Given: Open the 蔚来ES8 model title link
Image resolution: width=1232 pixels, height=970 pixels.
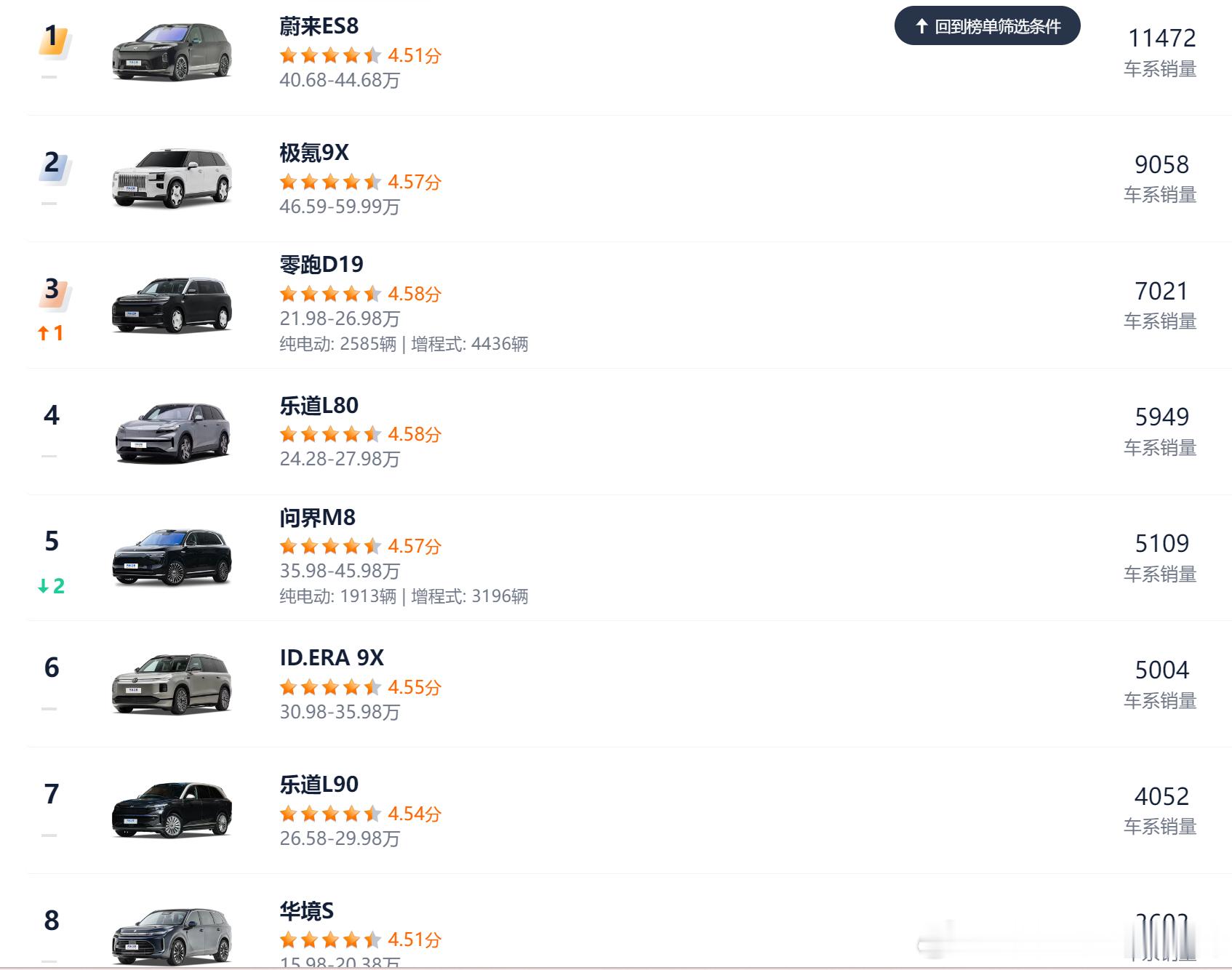Looking at the screenshot, I should click(x=319, y=26).
